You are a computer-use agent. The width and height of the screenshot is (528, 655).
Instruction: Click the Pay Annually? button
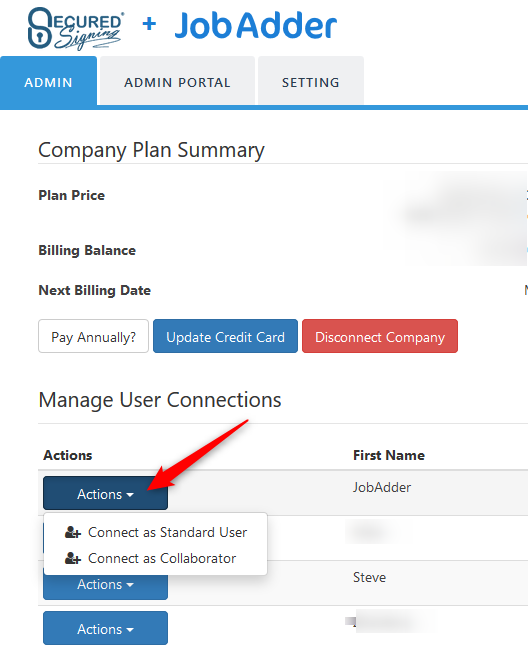pyautogui.click(x=94, y=336)
